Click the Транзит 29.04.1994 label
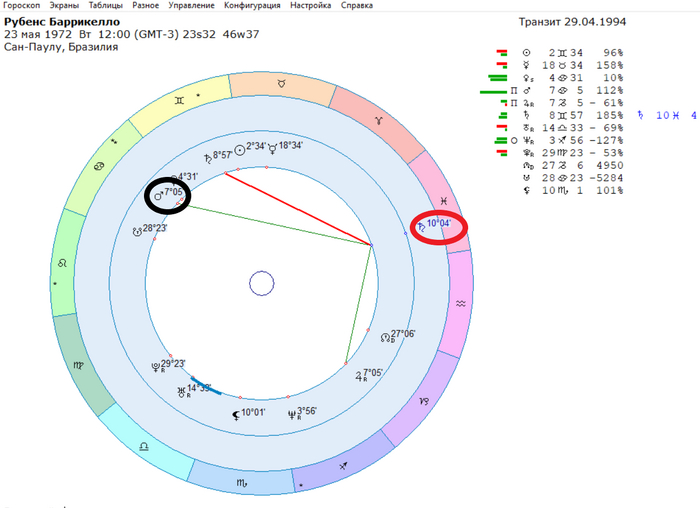 click(x=572, y=22)
